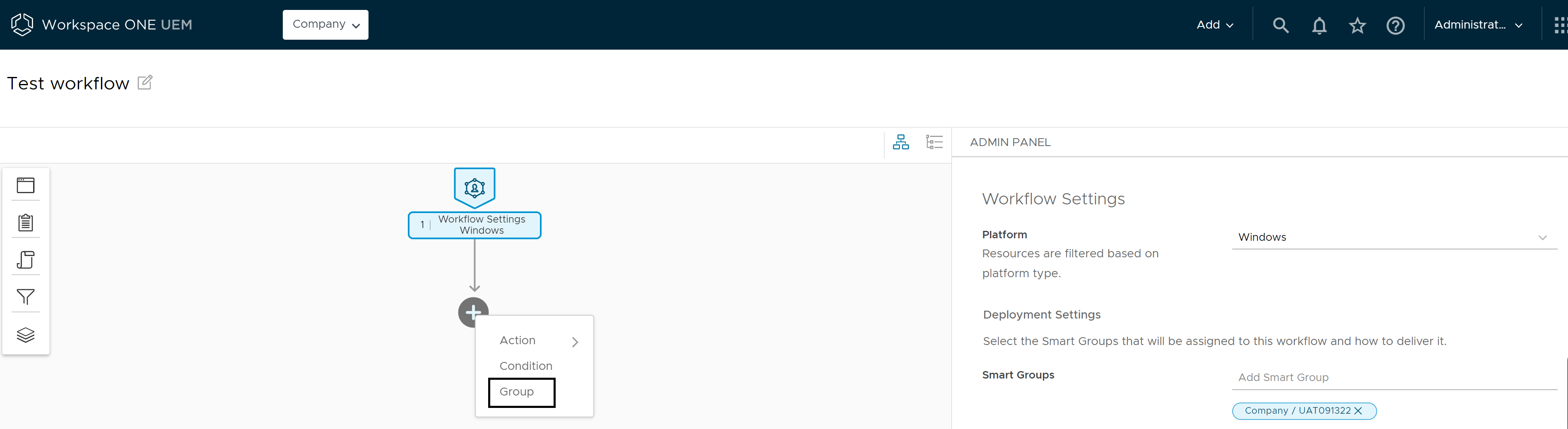
Task: Open the Company organization group dropdown
Action: tap(326, 25)
